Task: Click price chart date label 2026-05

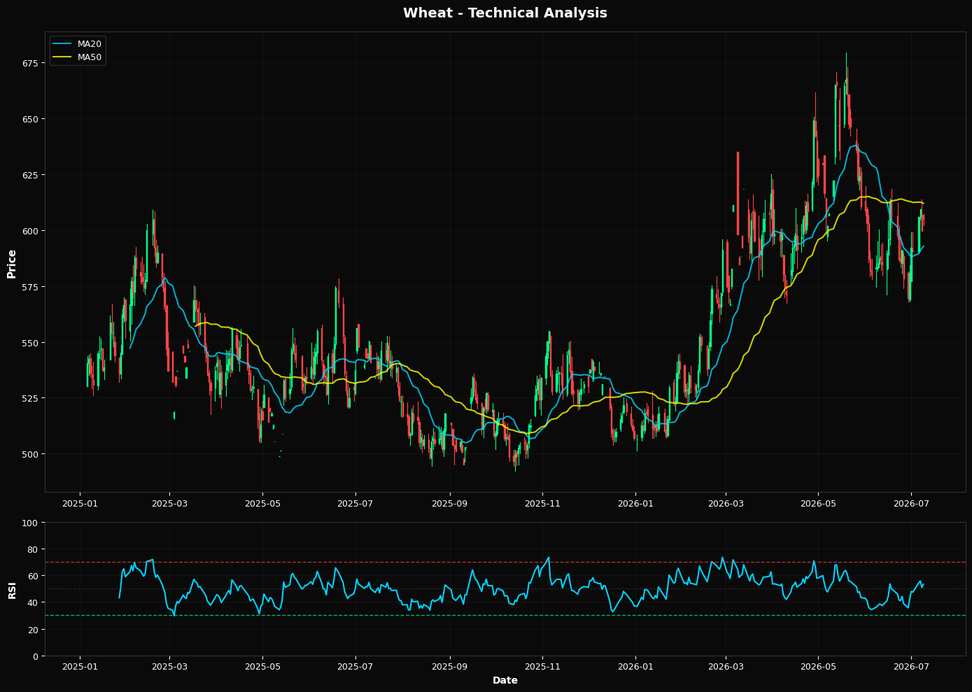Action: (x=818, y=503)
